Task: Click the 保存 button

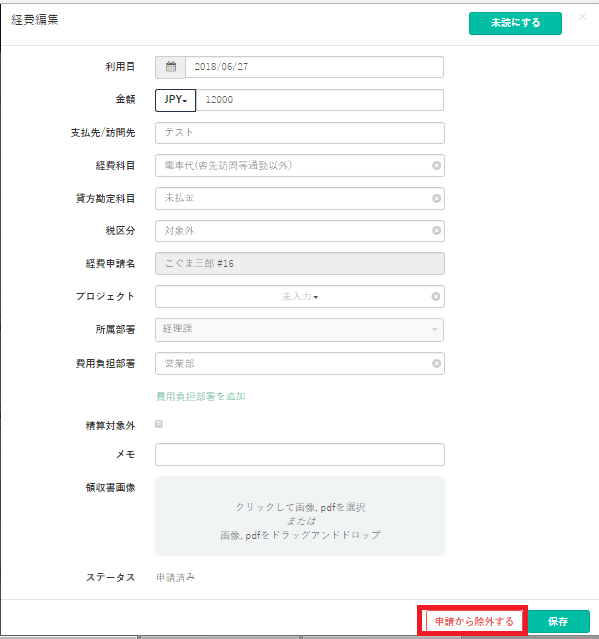Action: (x=558, y=621)
